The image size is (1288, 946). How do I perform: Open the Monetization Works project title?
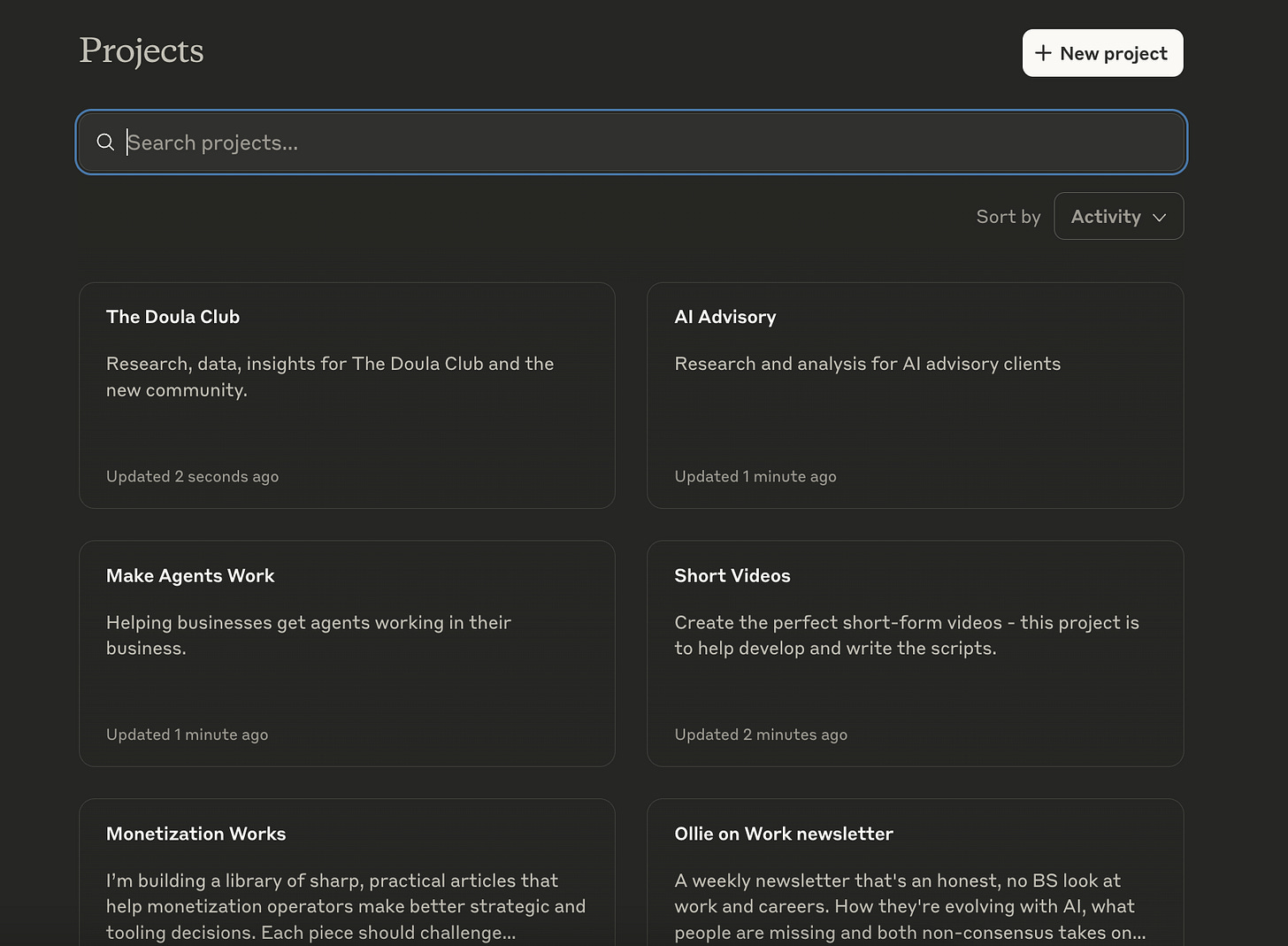195,834
